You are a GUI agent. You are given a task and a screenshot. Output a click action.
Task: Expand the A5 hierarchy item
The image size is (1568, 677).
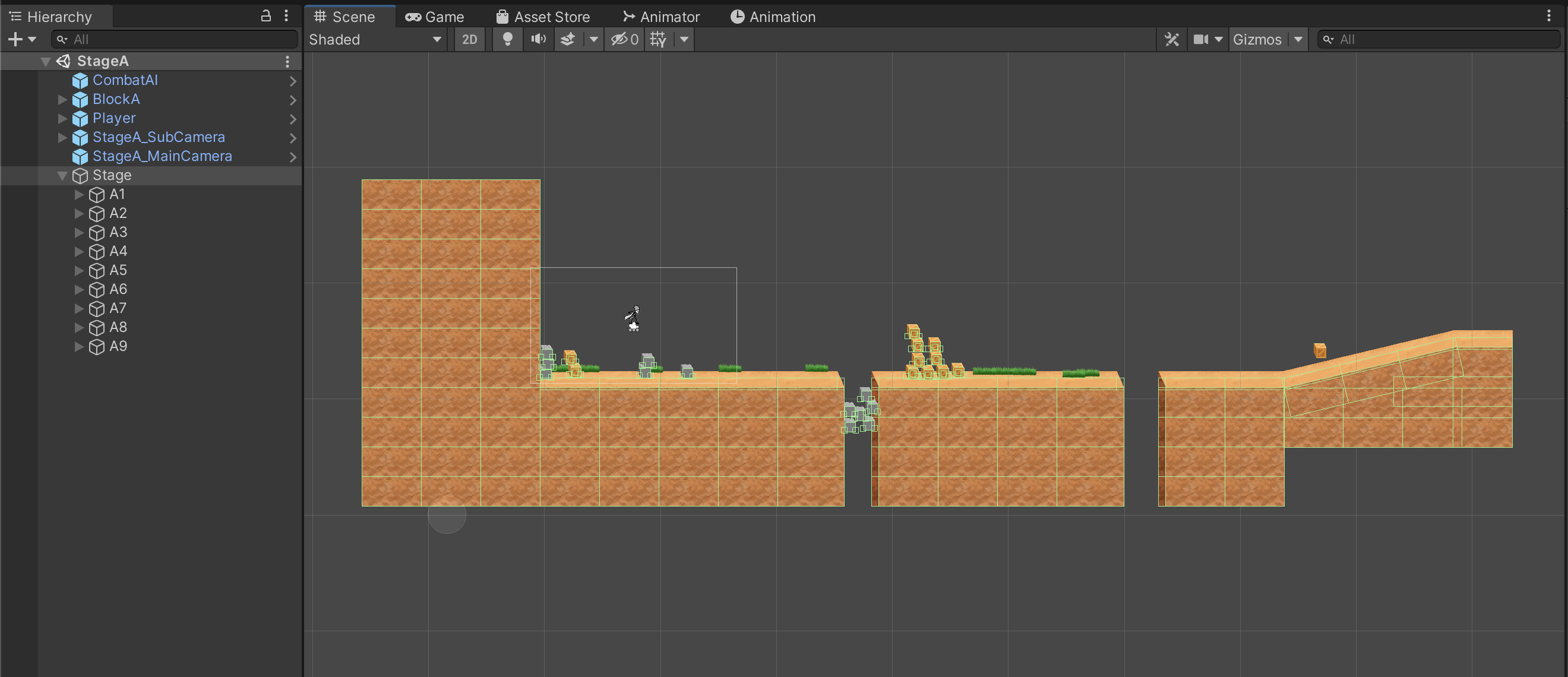[78, 270]
